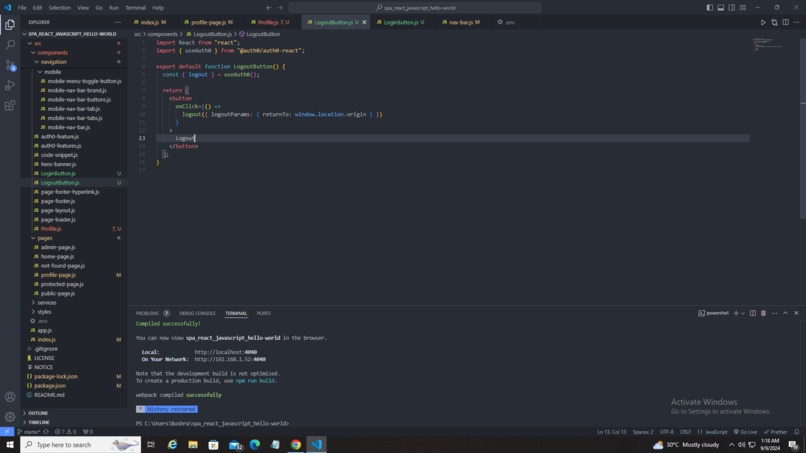Image resolution: width=806 pixels, height=453 pixels.
Task: Open the Terminal menu
Action: 135,8
